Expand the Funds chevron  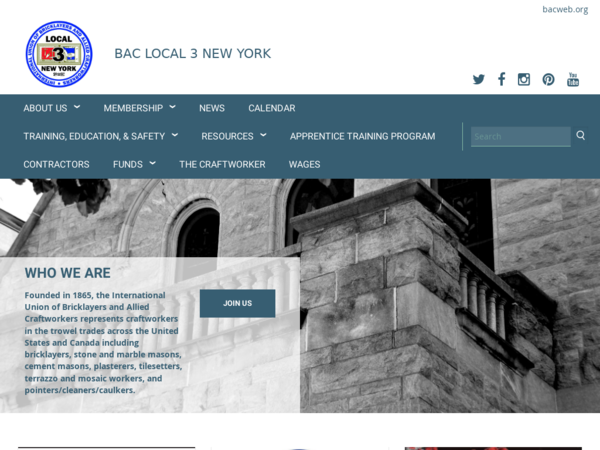152,163
